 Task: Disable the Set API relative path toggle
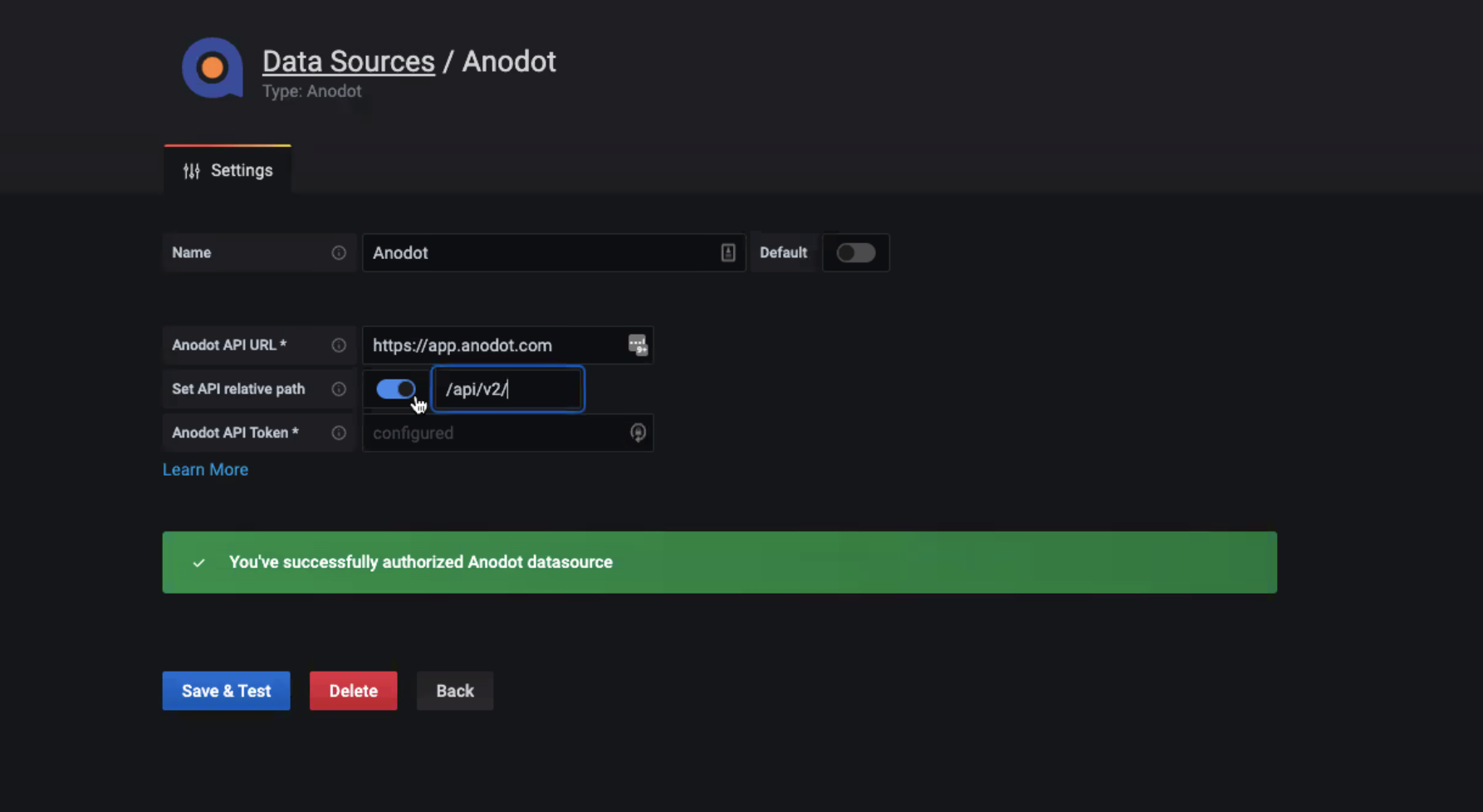(x=396, y=389)
